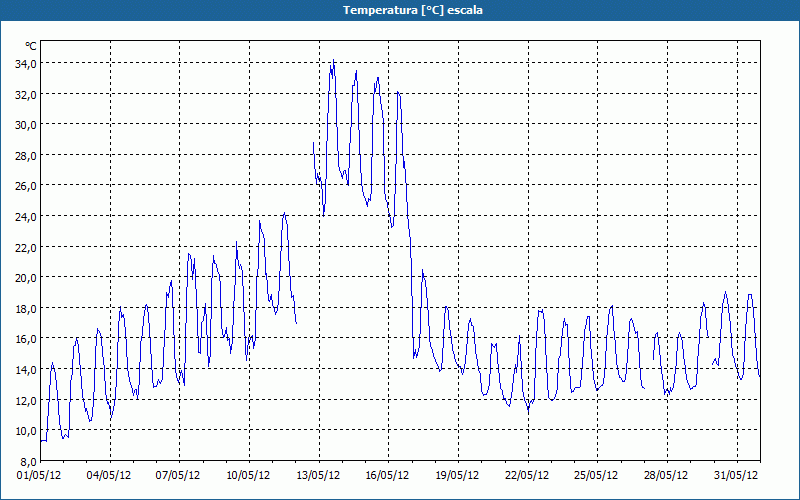Image resolution: width=800 pixels, height=500 pixels.
Task: Select the 10/05/12 date label
Action: click(248, 476)
